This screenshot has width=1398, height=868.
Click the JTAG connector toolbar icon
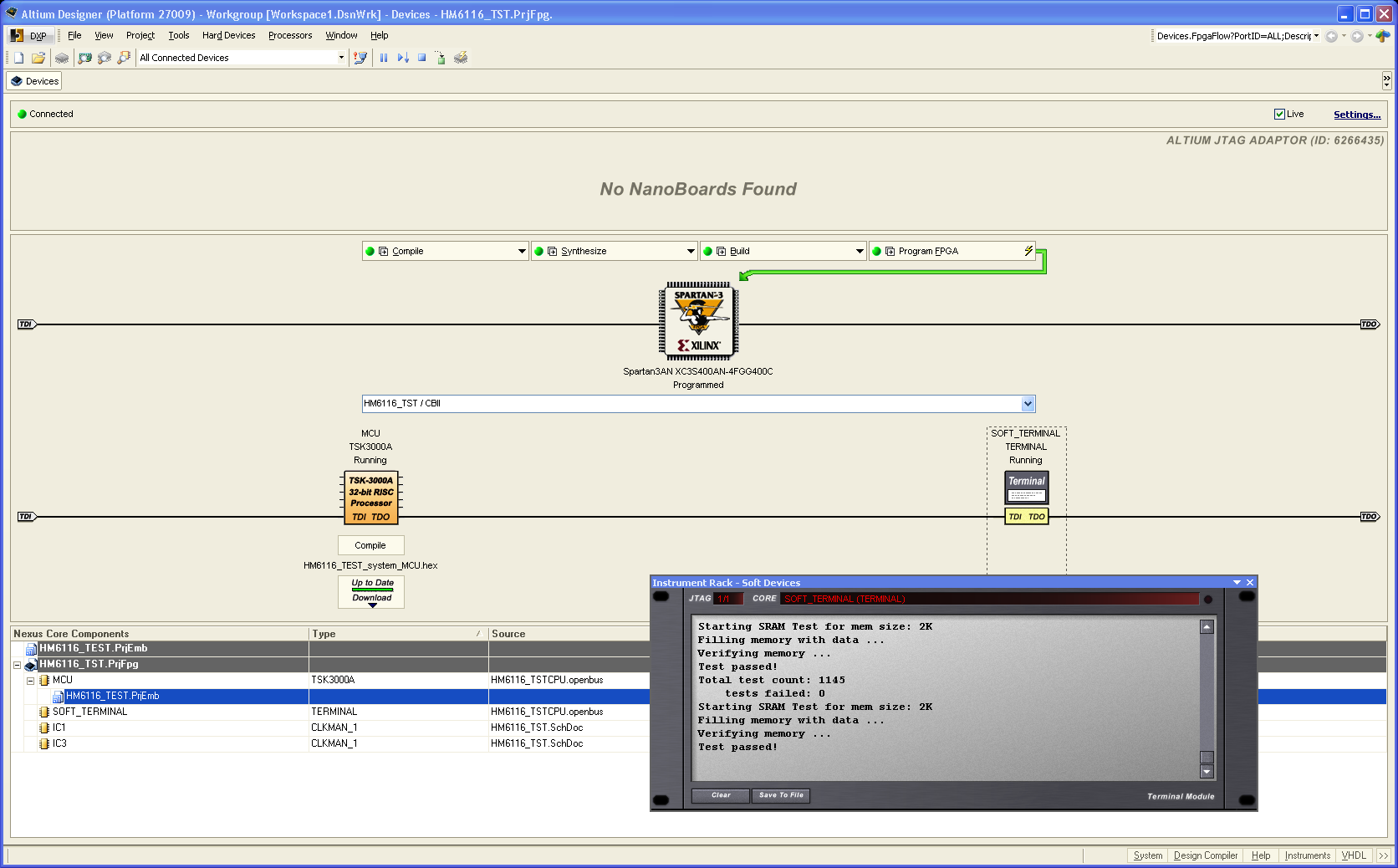[x=360, y=58]
